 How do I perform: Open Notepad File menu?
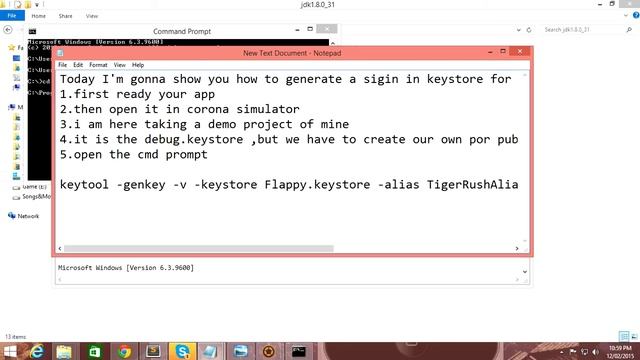tap(62, 65)
